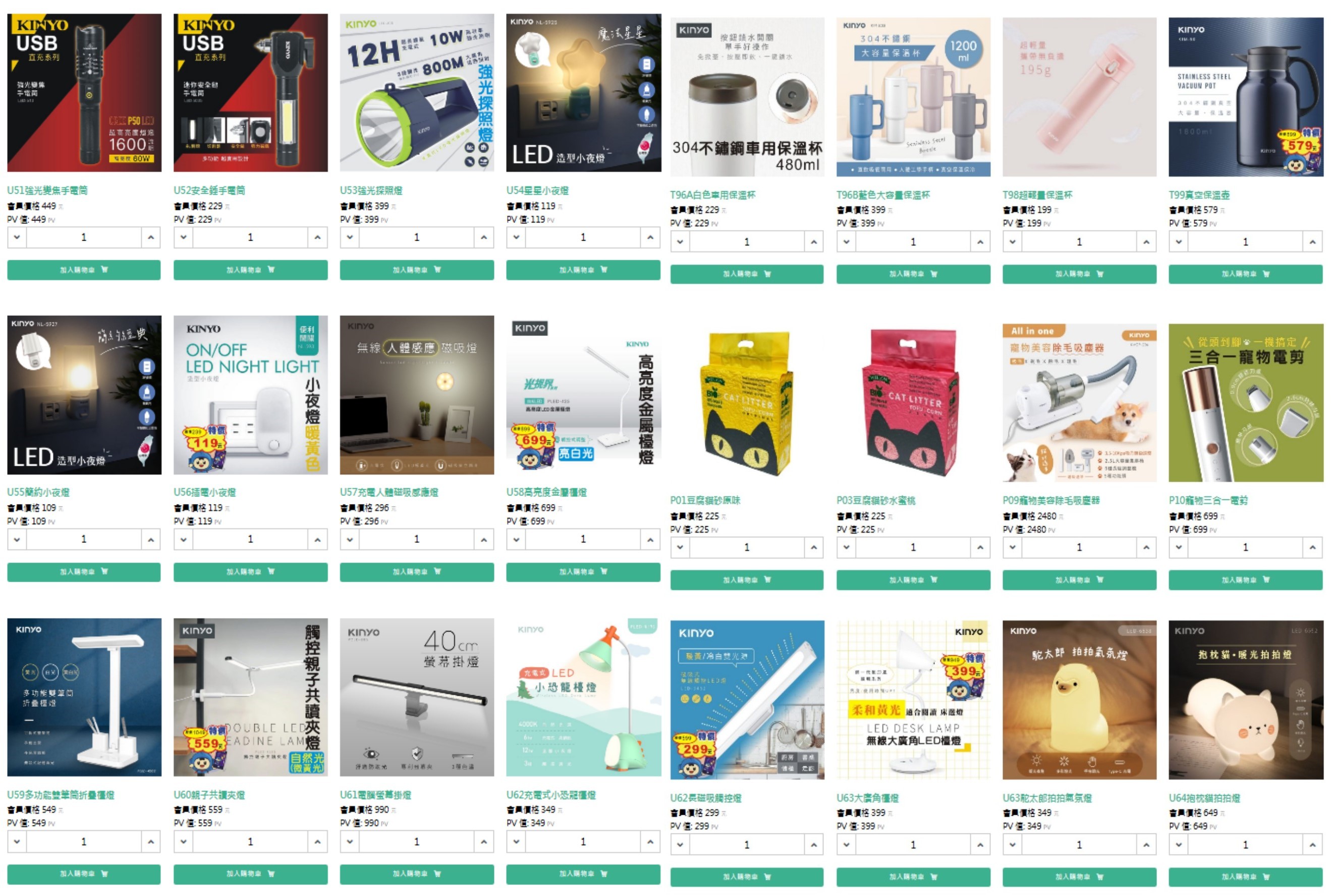Open T96A white car thermos product title

(x=712, y=195)
